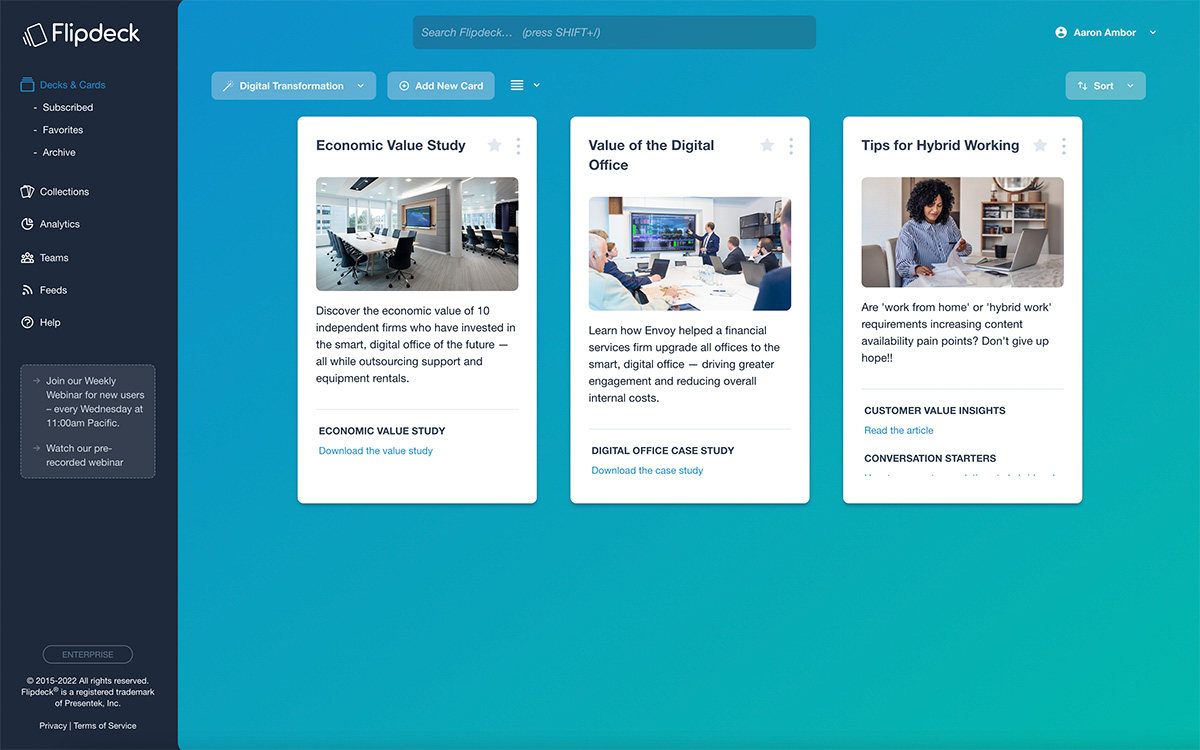1200x750 pixels.
Task: Favorite the Economic Value Study card
Action: tap(494, 145)
